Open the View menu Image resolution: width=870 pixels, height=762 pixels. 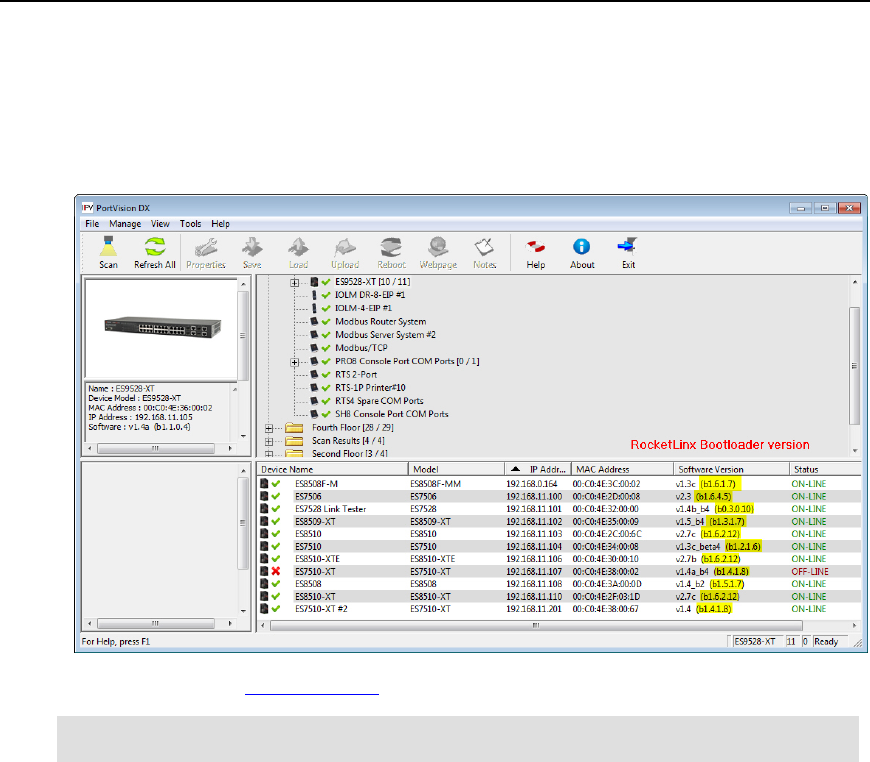[160, 224]
